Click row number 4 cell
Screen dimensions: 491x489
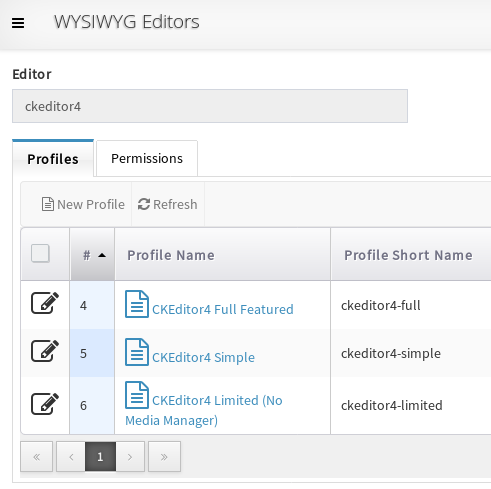tap(92, 305)
